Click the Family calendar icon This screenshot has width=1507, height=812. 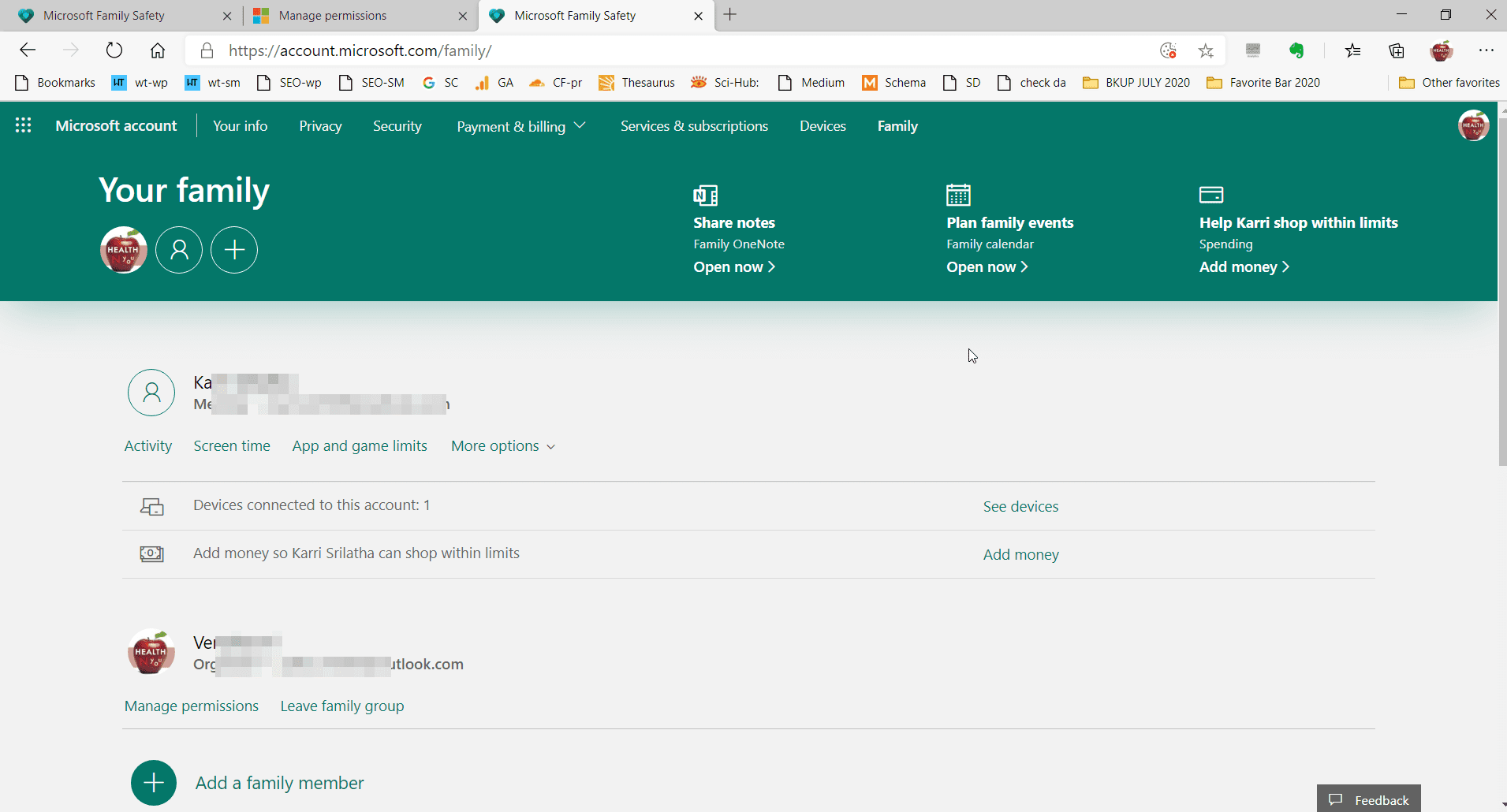958,194
